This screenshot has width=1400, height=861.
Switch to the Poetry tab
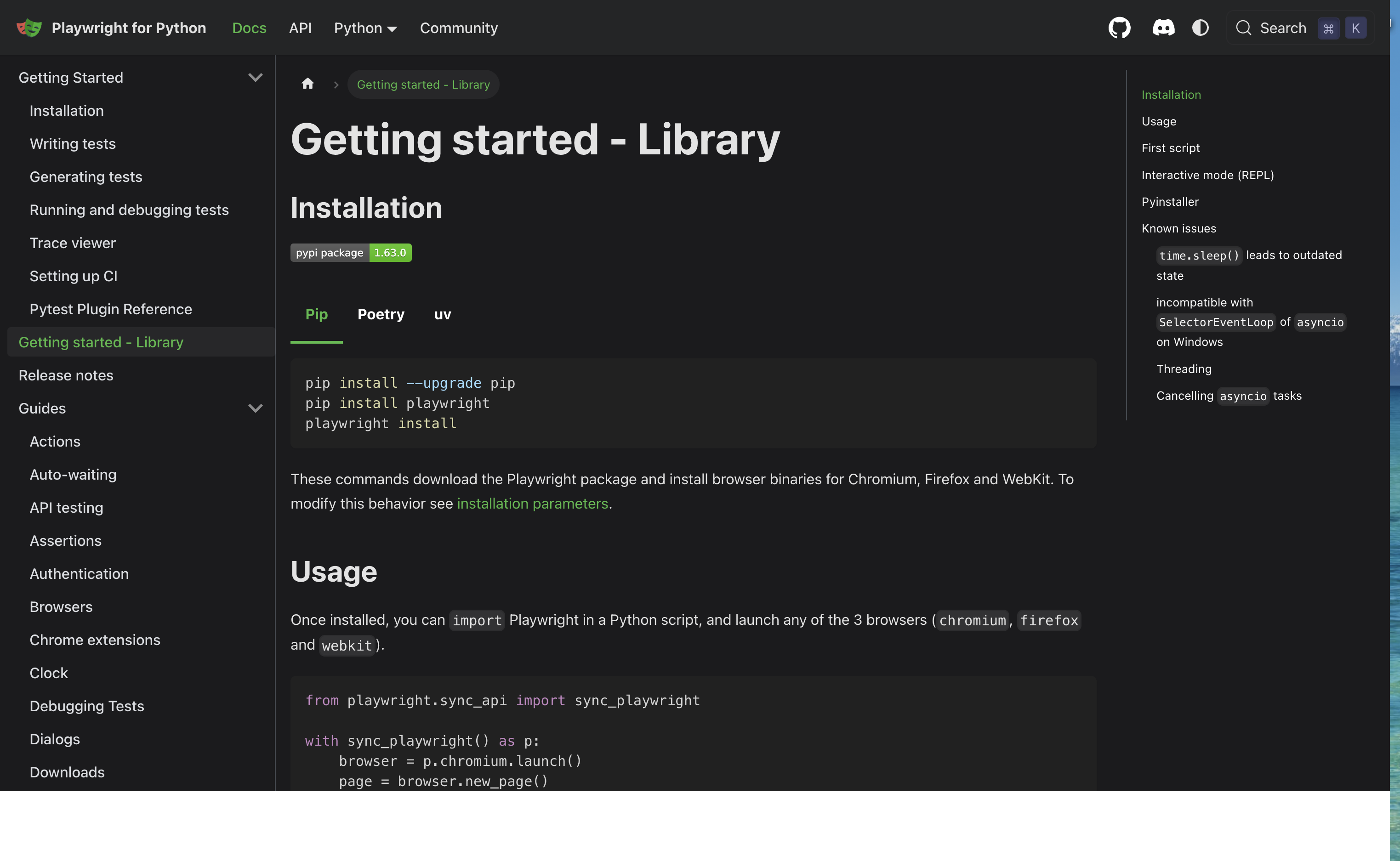point(381,314)
